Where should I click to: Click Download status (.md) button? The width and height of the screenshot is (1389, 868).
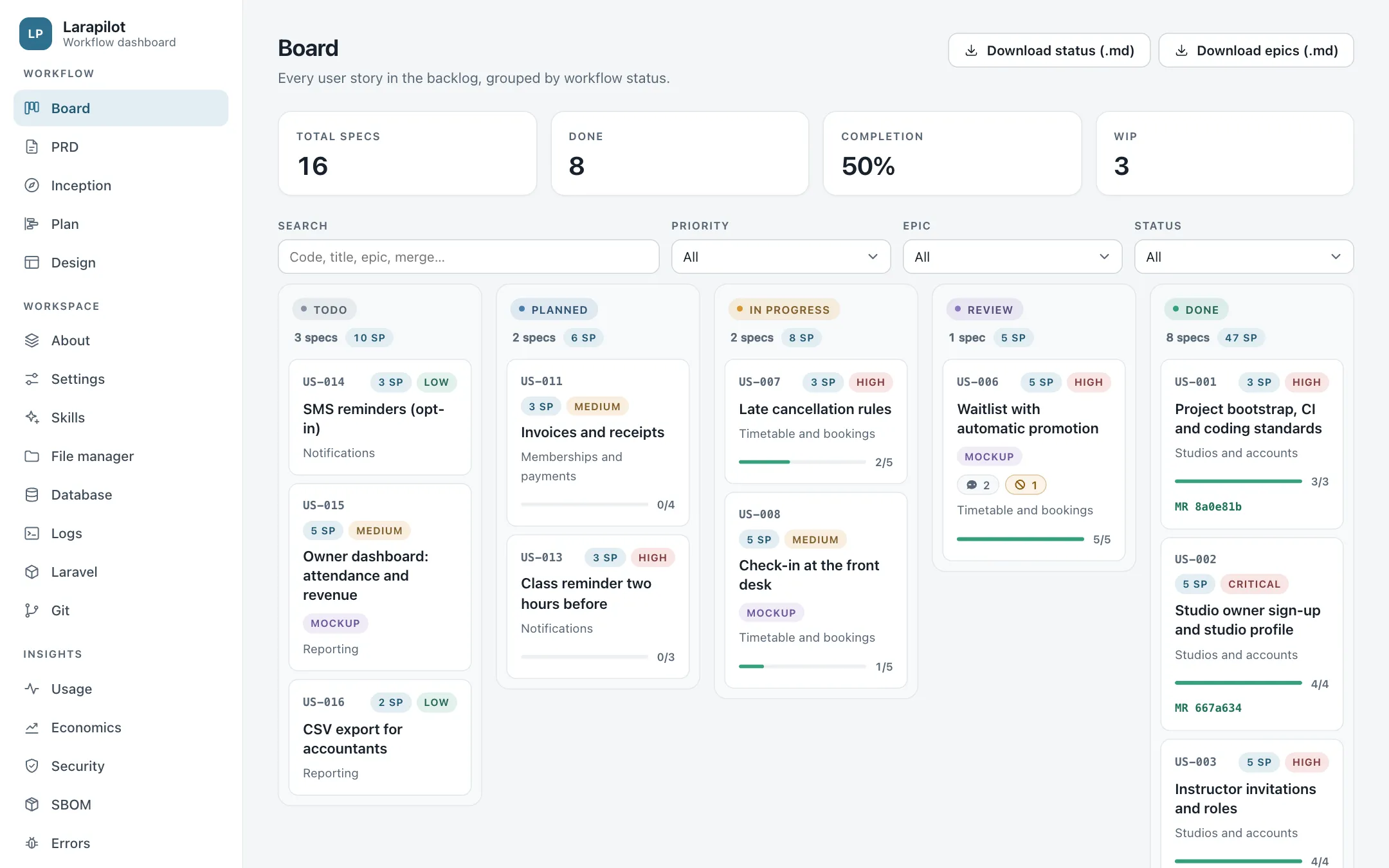(x=1049, y=50)
